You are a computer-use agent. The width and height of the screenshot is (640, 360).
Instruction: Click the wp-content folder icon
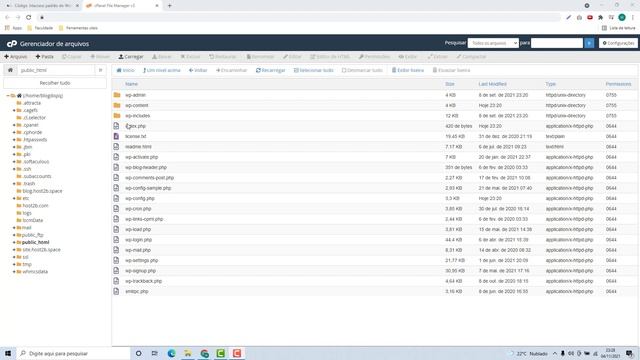(117, 105)
